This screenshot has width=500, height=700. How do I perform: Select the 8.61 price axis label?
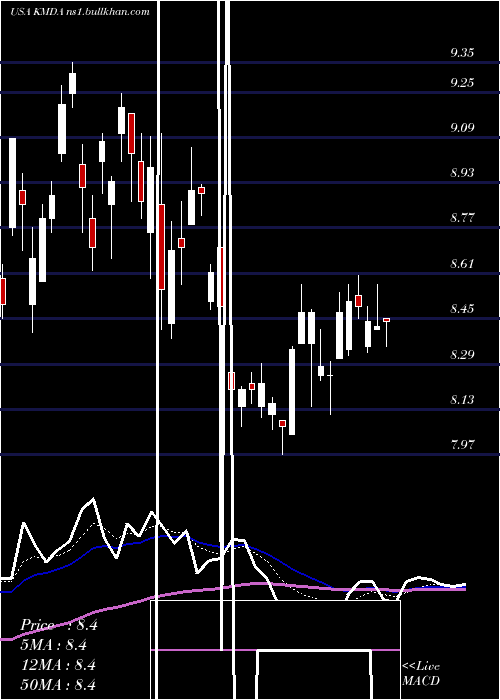tap(462, 264)
